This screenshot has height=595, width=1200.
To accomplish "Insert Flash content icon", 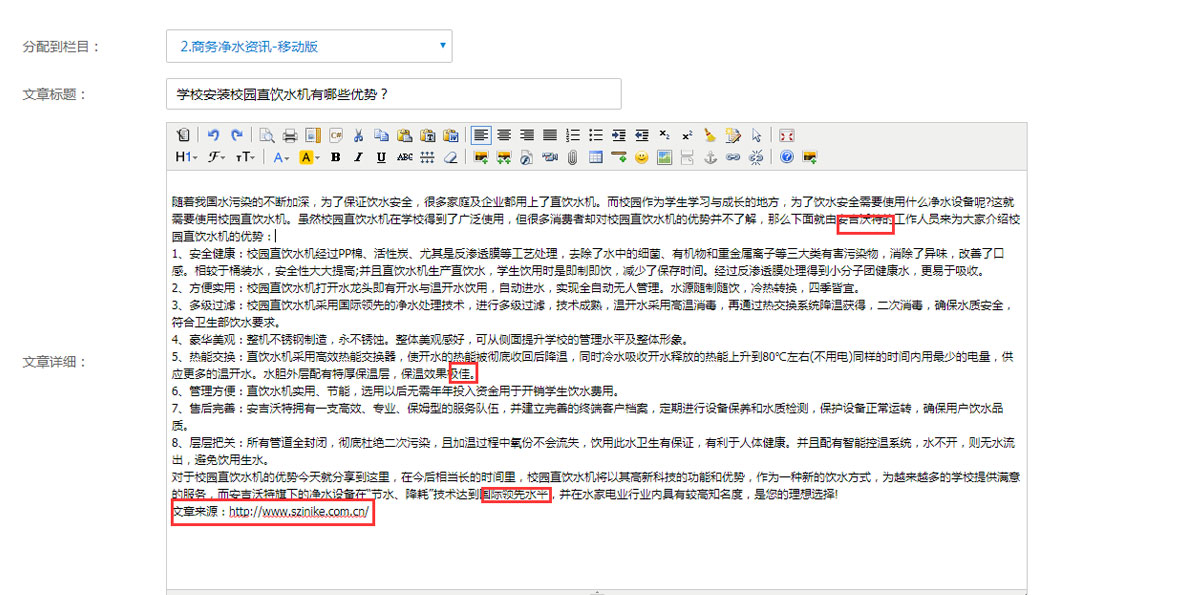I will click(x=527, y=157).
